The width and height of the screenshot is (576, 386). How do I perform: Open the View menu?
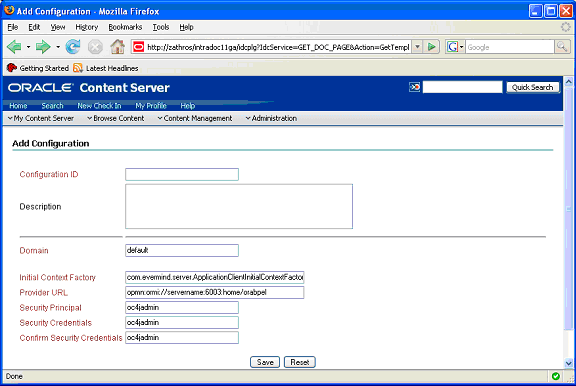coord(58,27)
